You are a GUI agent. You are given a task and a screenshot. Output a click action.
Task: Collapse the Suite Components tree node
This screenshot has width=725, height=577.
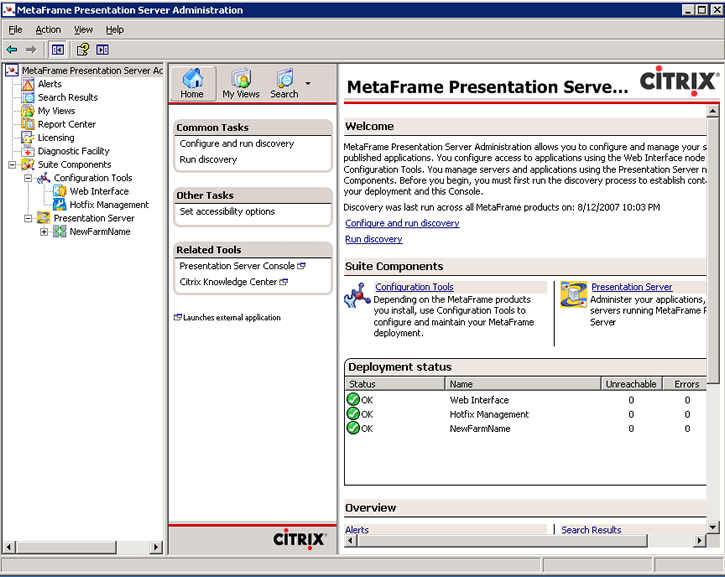pyautogui.click(x=12, y=165)
